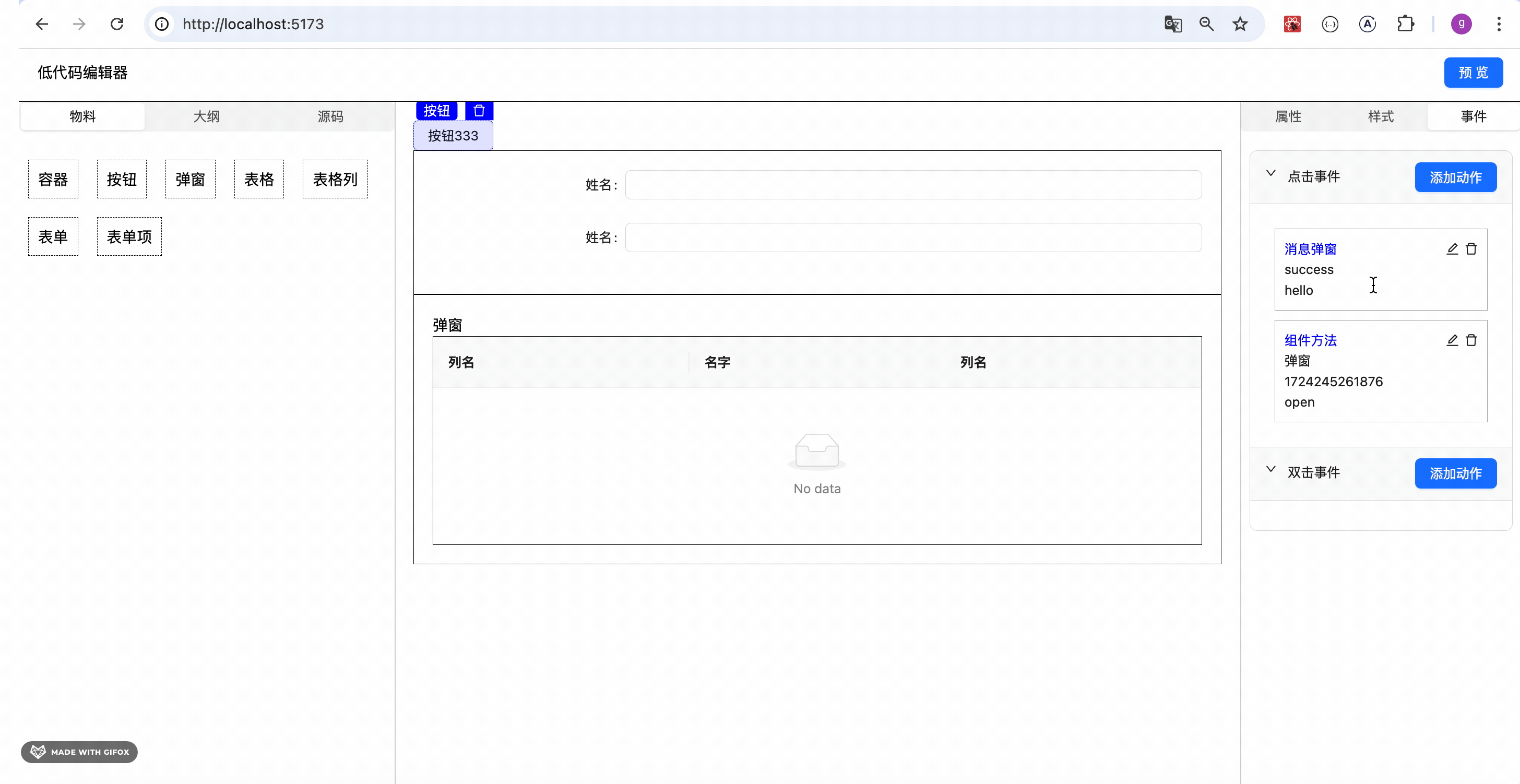Select the 表格列 material item

click(335, 180)
